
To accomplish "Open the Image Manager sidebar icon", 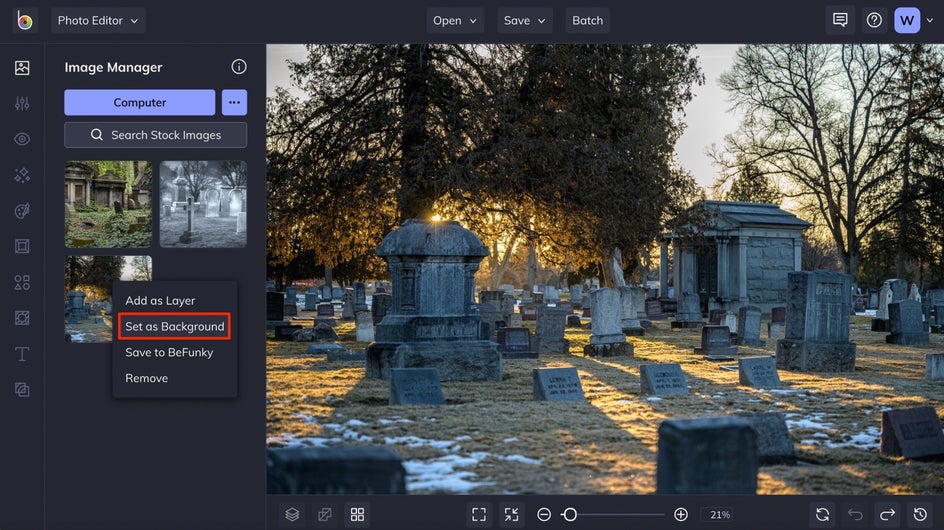I will [x=22, y=67].
